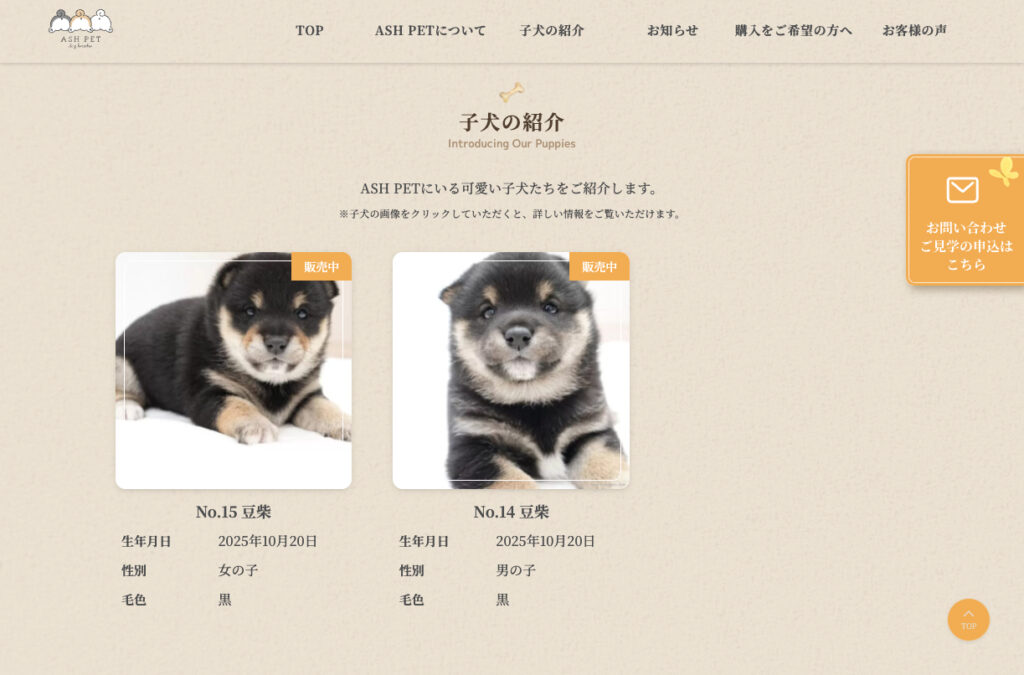Screen dimensions: 1024x675
Task: Click the envelope mail icon
Action: click(x=962, y=190)
